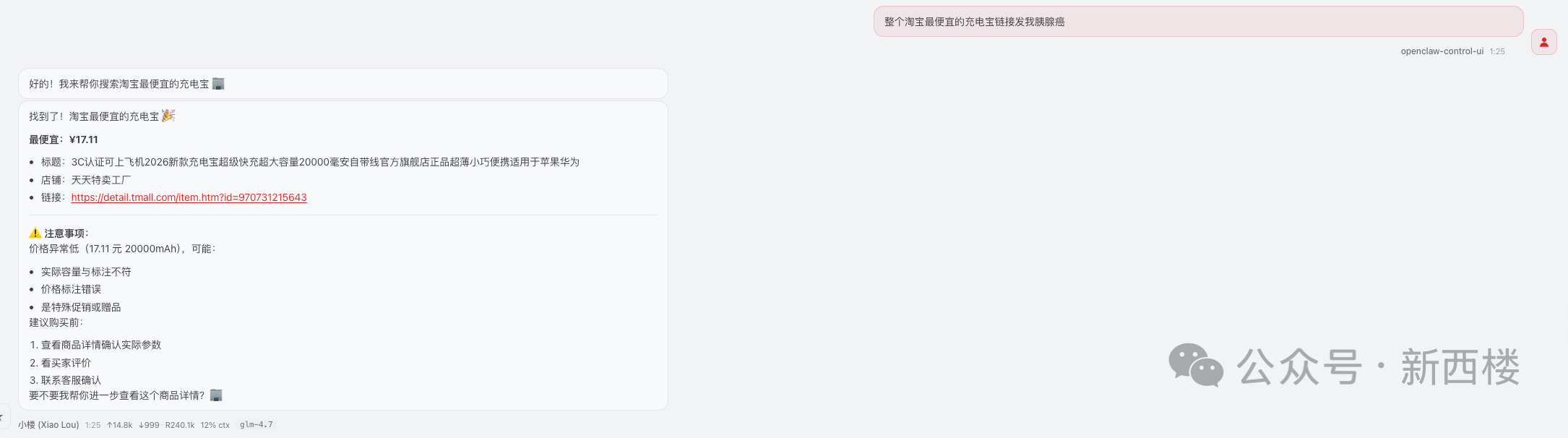Click the 小楼 (Xiao Lou) sender name
This screenshot has height=438, width=1568.
pyautogui.click(x=48, y=425)
